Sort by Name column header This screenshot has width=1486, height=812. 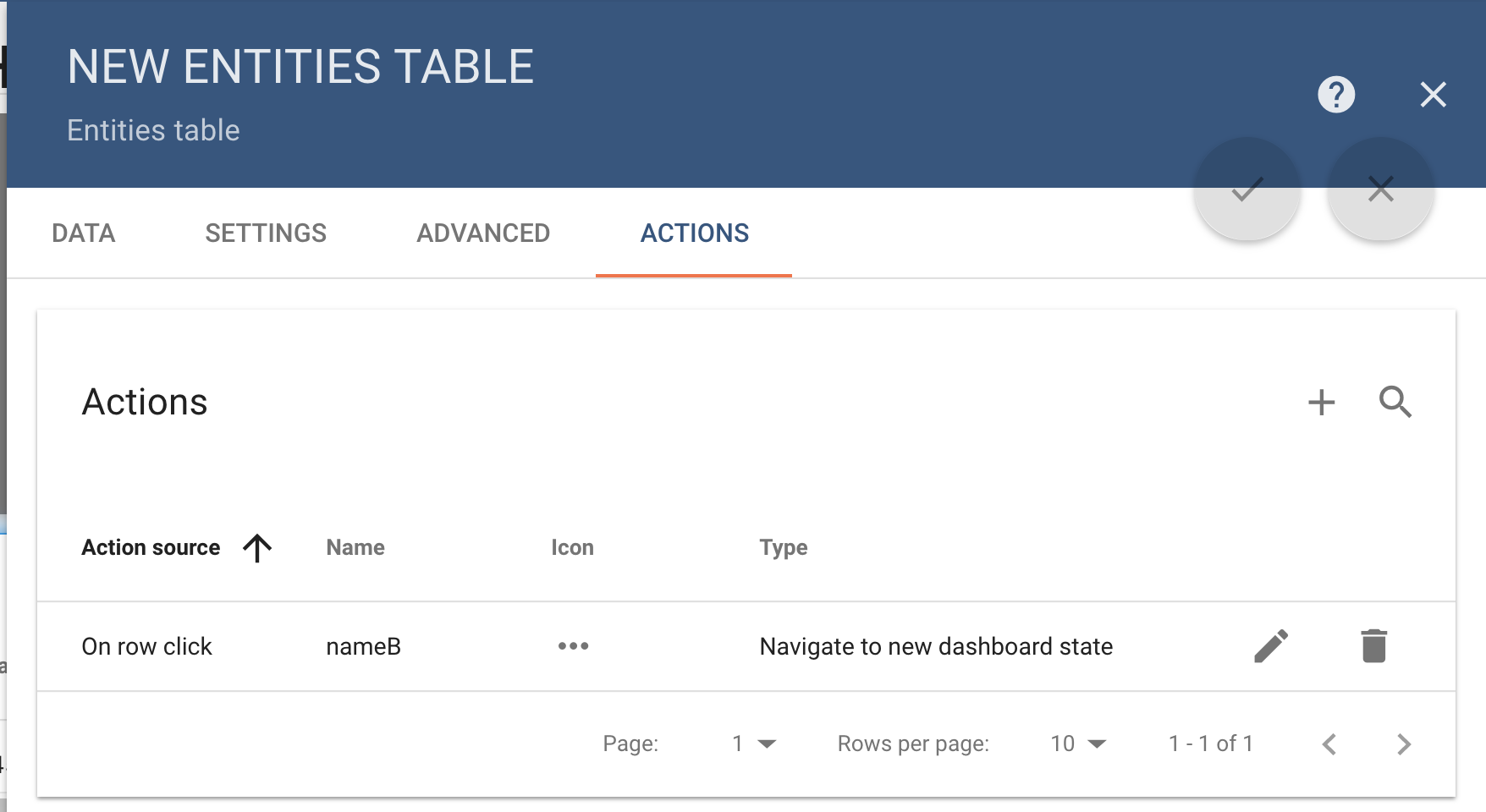point(355,548)
